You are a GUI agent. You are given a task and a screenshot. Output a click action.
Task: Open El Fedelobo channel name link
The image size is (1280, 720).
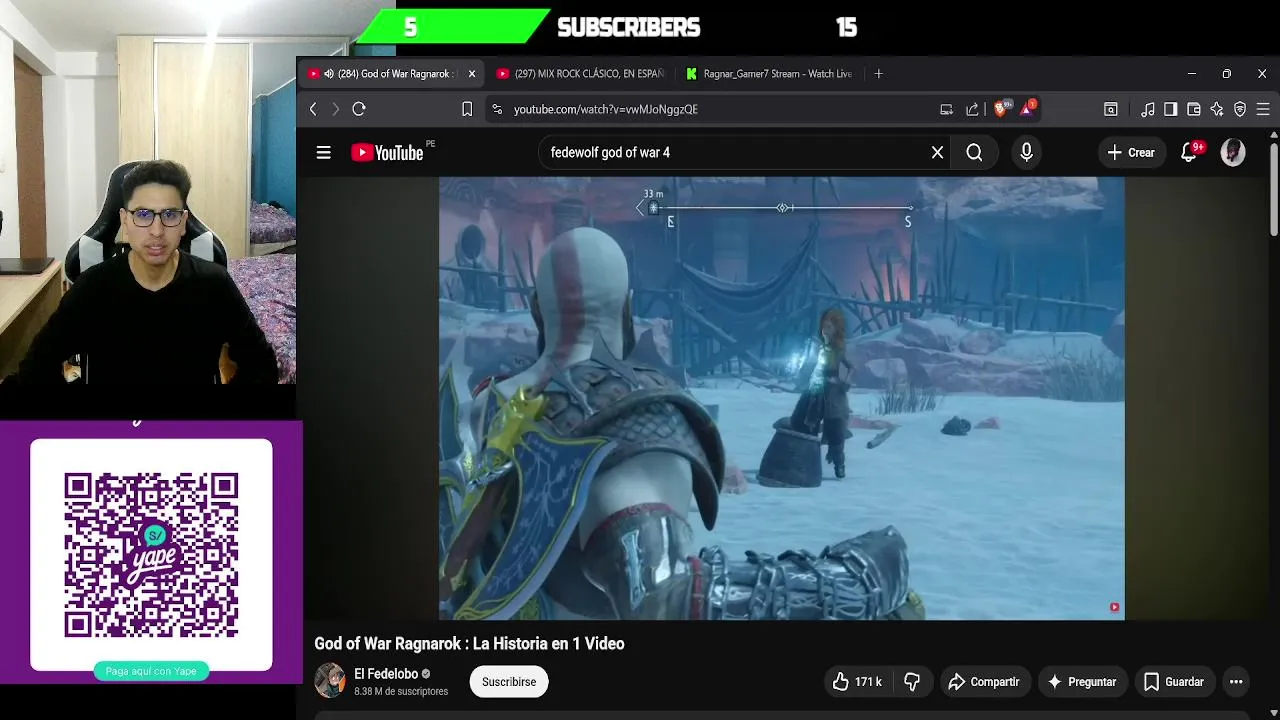pyautogui.click(x=386, y=674)
